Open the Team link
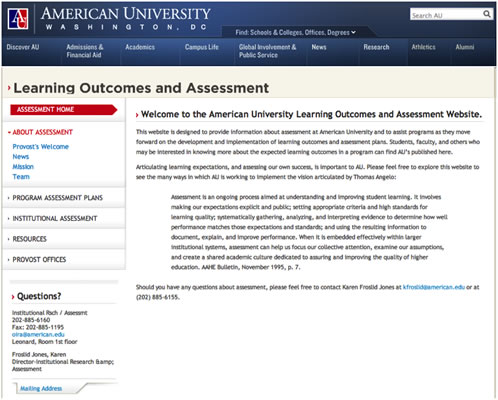Screen dimensions: 498x400 point(21,177)
